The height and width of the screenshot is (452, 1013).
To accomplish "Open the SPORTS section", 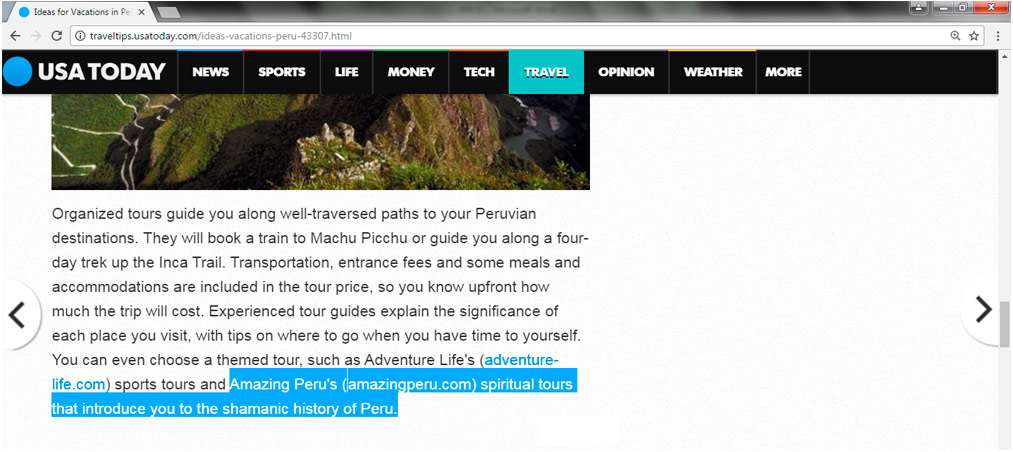I will coord(282,72).
